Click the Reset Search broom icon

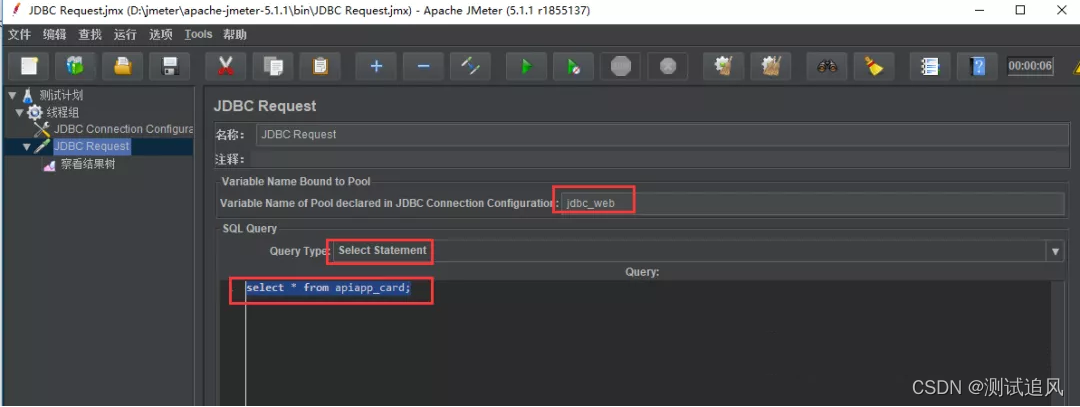tap(874, 66)
